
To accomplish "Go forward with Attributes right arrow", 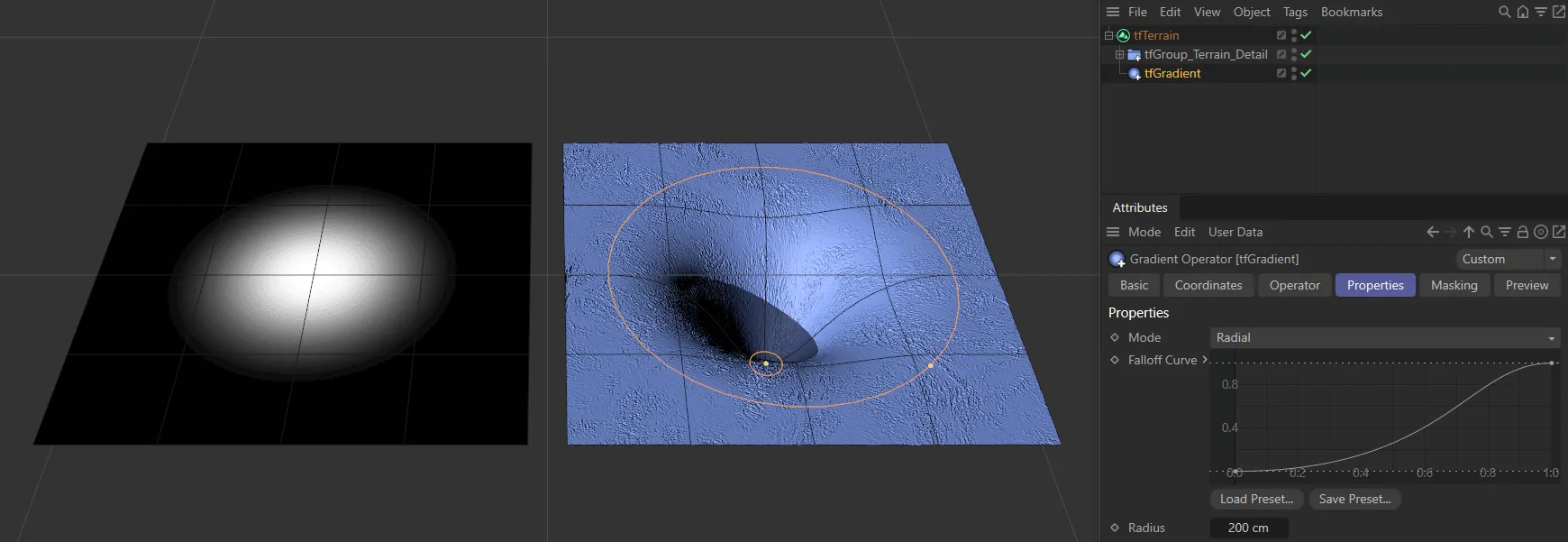I will (1451, 232).
